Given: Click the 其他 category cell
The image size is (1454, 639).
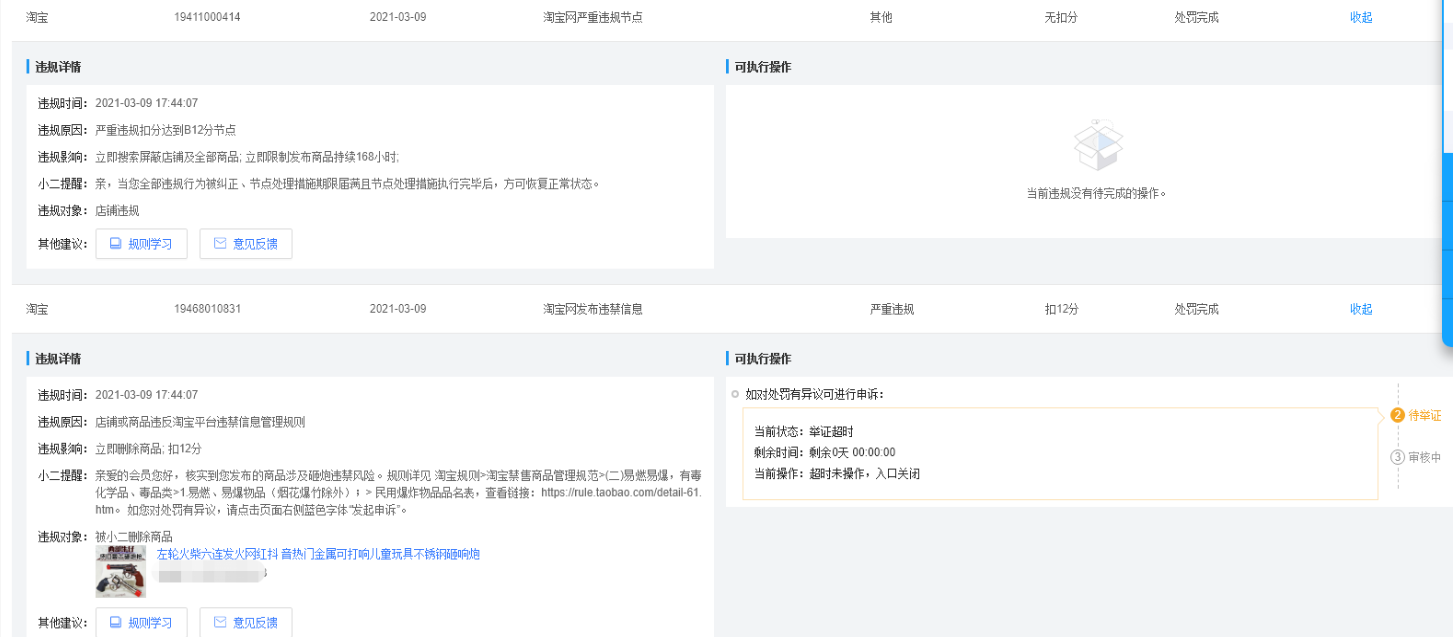Looking at the screenshot, I should click(x=881, y=17).
